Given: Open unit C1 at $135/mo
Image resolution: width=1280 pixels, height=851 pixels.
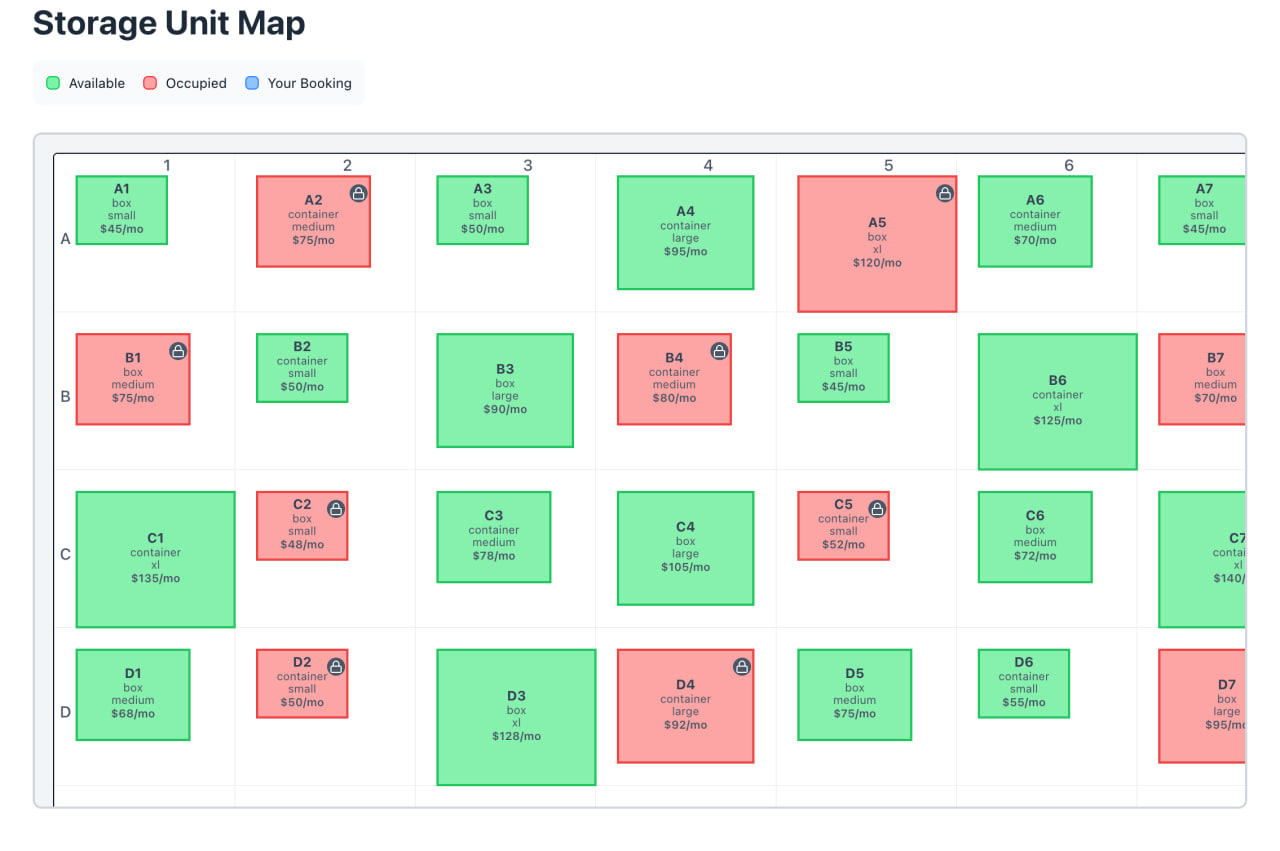Looking at the screenshot, I should 155,558.
